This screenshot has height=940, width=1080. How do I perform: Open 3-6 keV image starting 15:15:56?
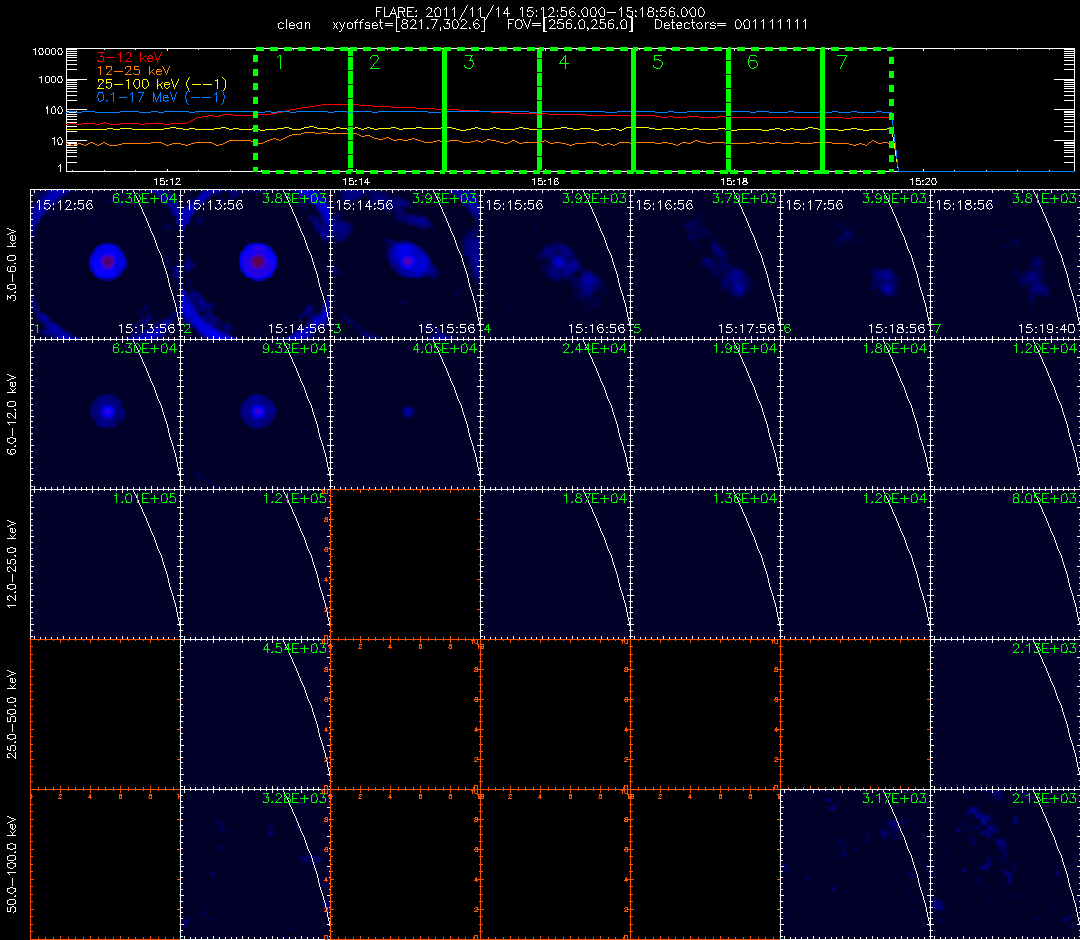555,264
